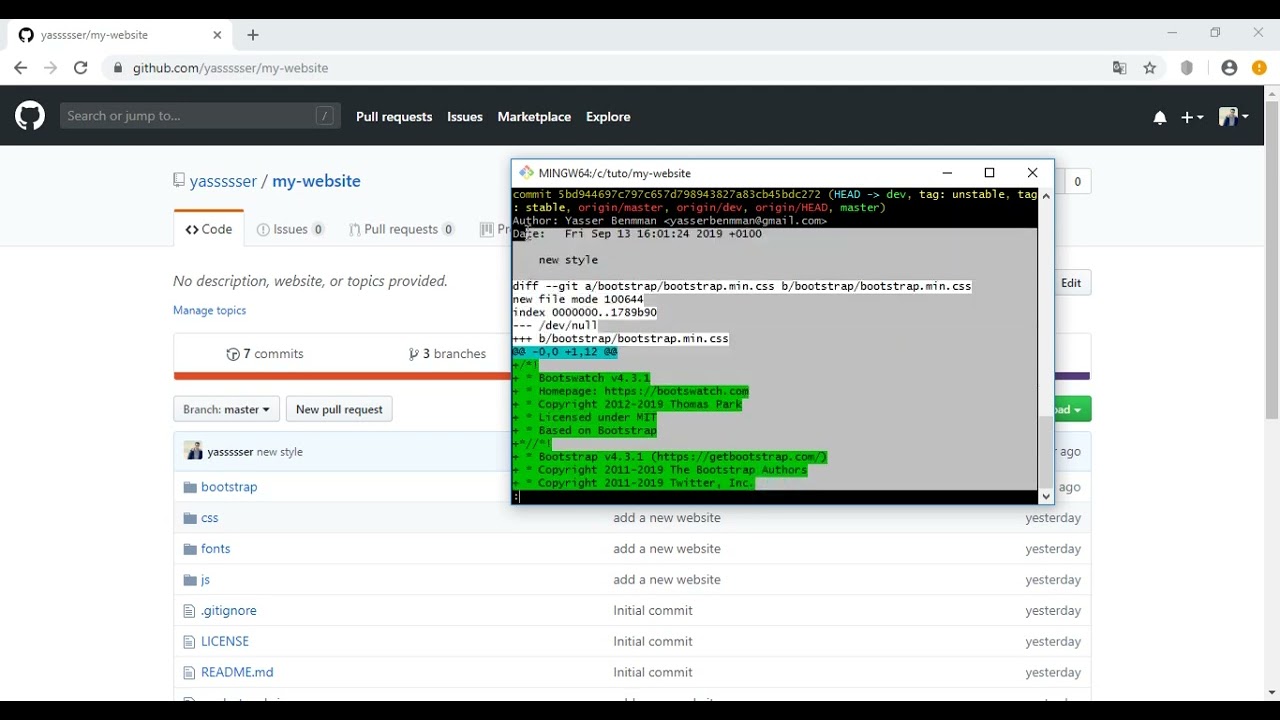Open the browser profile account icon
This screenshot has height=720, width=1280.
(x=1229, y=68)
